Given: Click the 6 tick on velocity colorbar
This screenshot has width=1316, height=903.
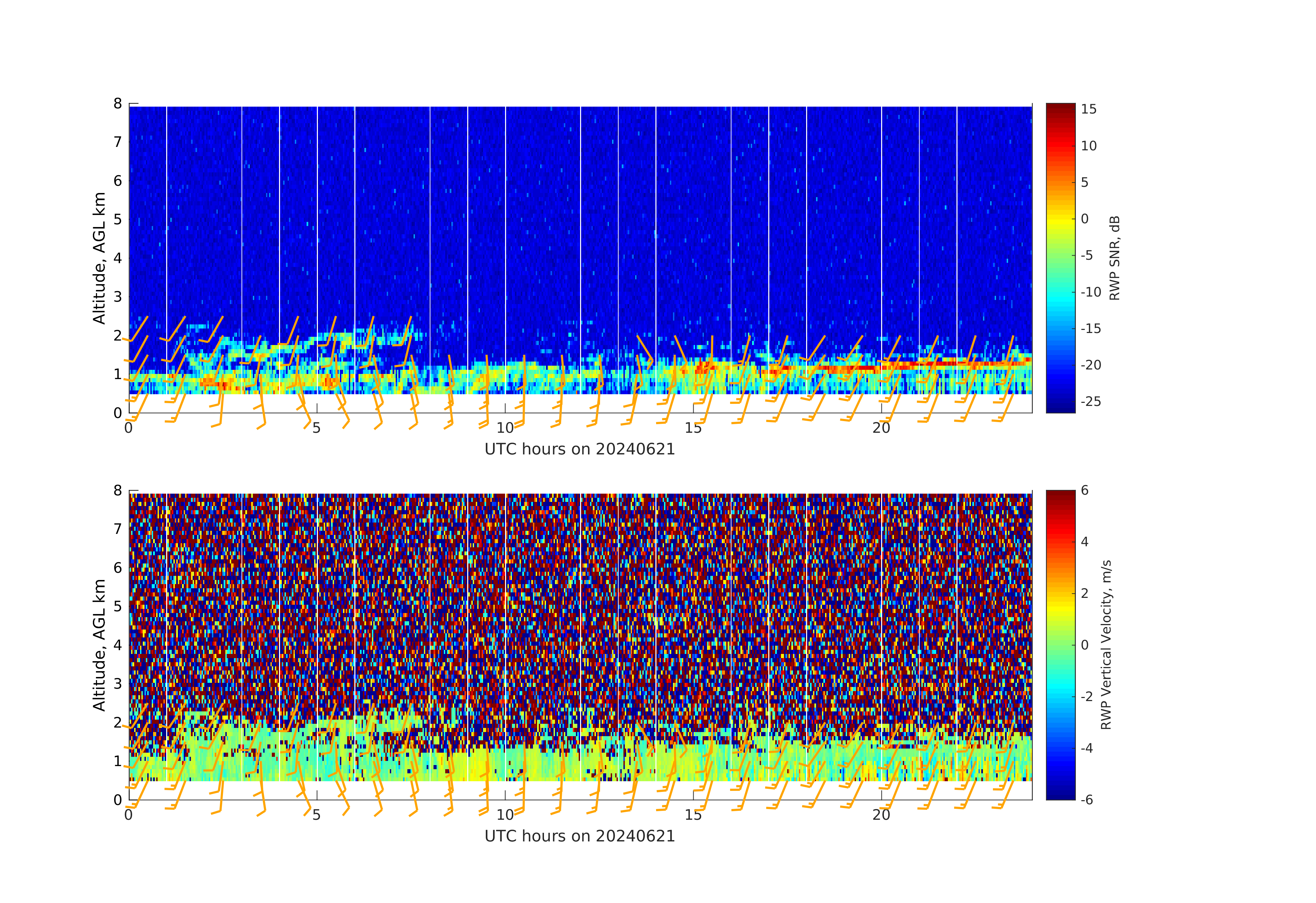Looking at the screenshot, I should point(1084,490).
